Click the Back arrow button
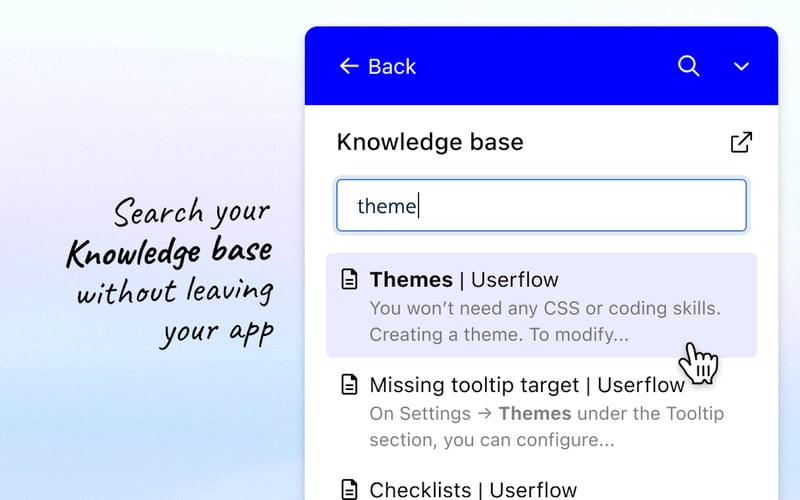 [x=378, y=66]
